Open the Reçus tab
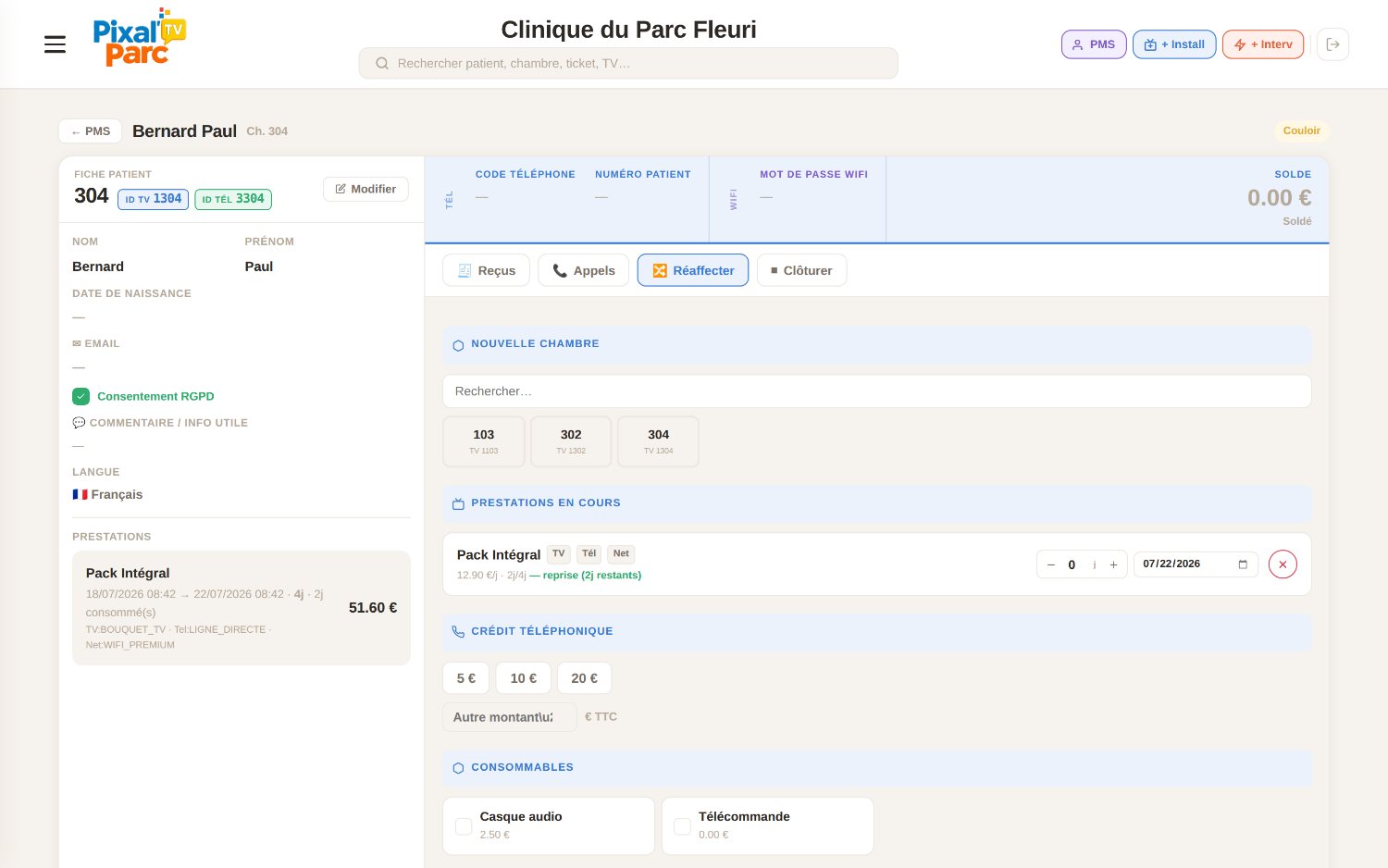 click(x=487, y=270)
